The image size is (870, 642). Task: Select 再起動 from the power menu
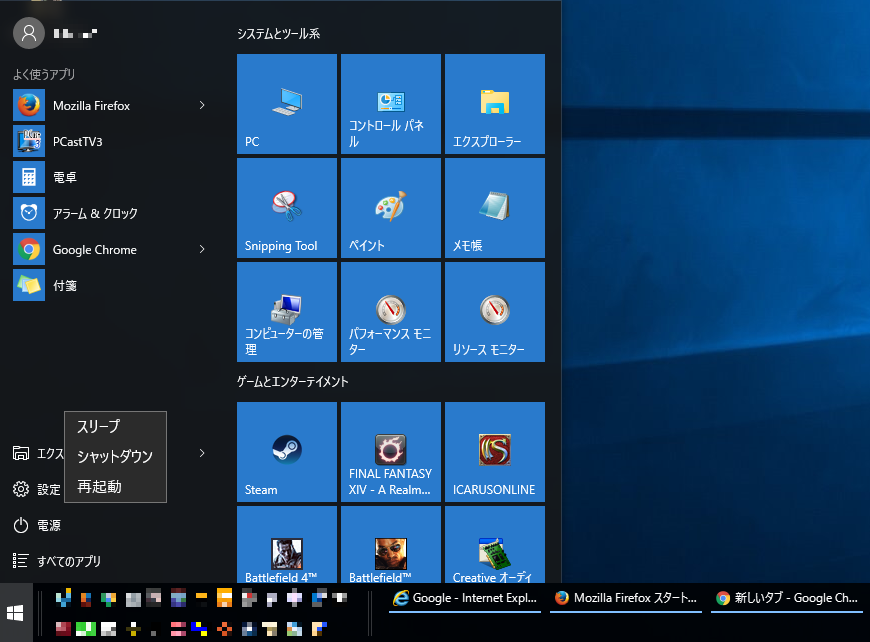click(115, 487)
